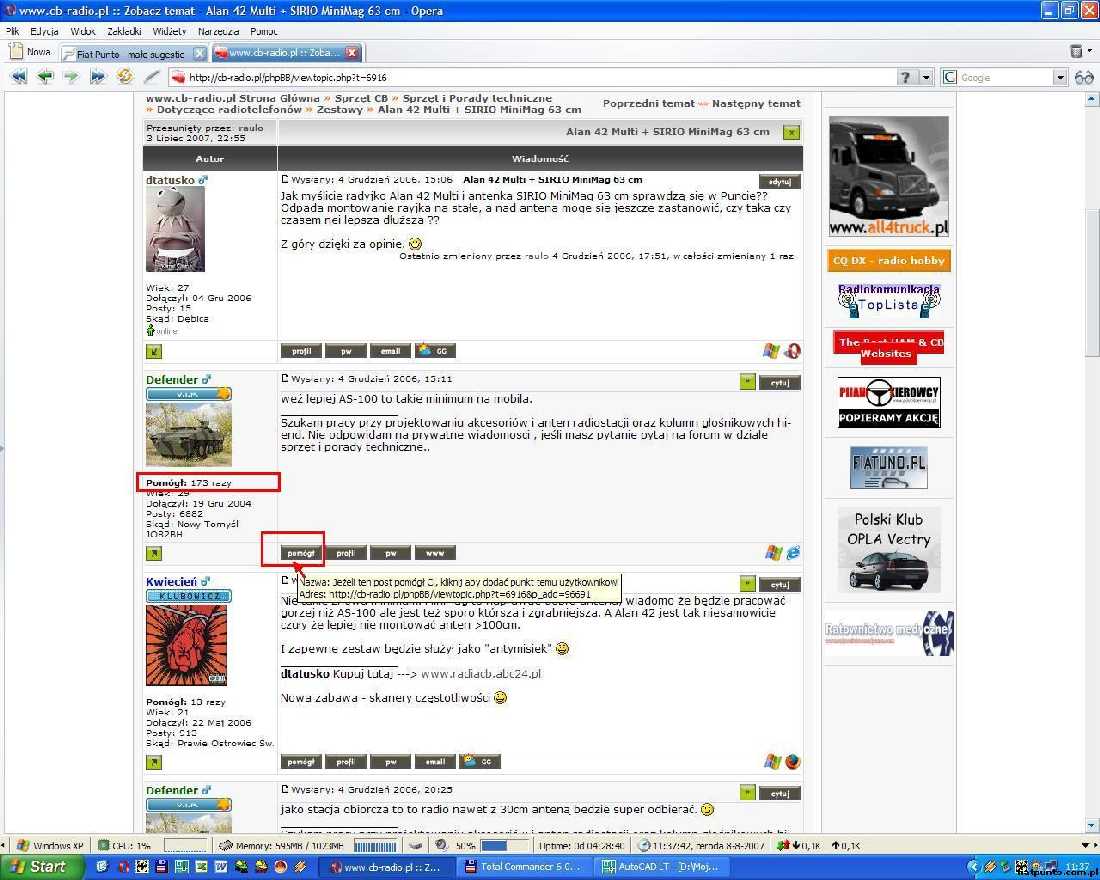
Task: Switch to the Fiat Punto tab
Action: tap(130, 53)
